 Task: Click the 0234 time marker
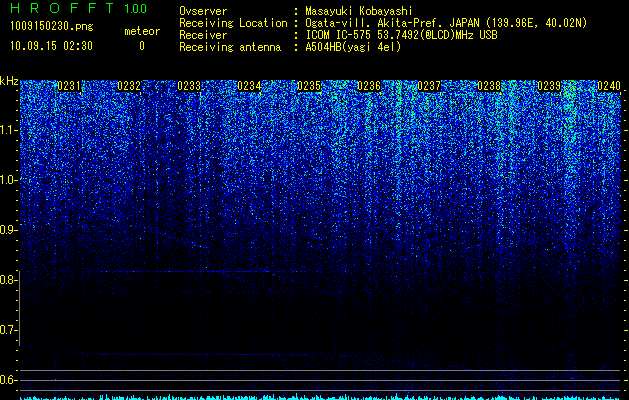(x=249, y=86)
